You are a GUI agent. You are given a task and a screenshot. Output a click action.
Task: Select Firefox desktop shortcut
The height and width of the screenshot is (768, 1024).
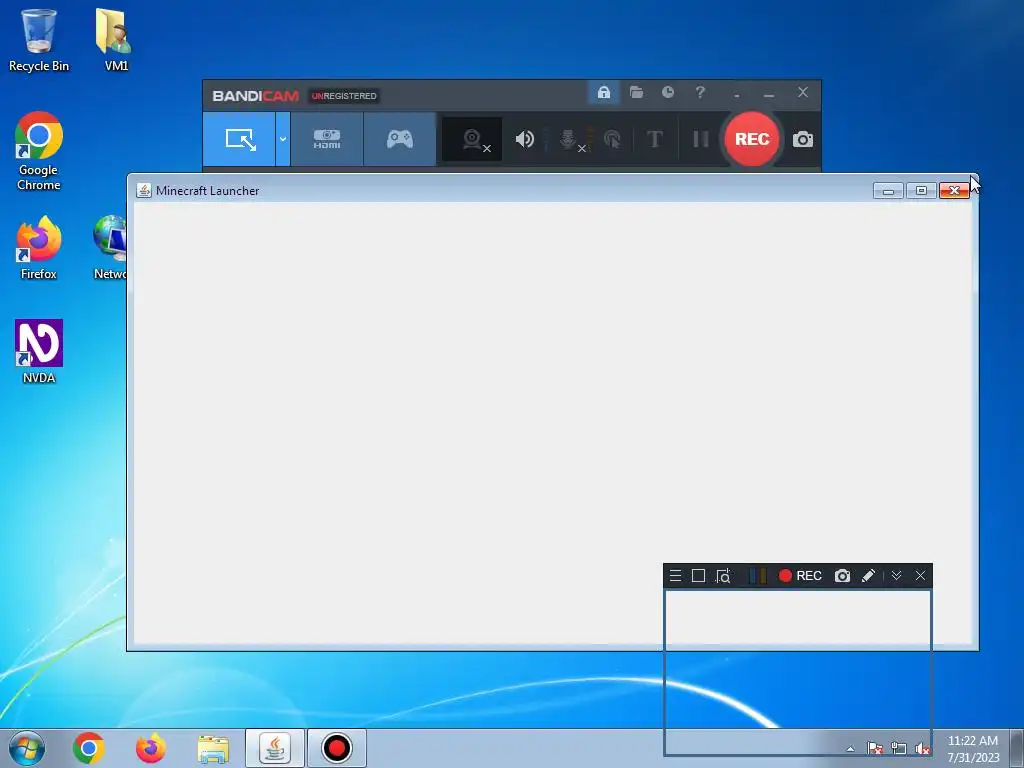(x=39, y=248)
